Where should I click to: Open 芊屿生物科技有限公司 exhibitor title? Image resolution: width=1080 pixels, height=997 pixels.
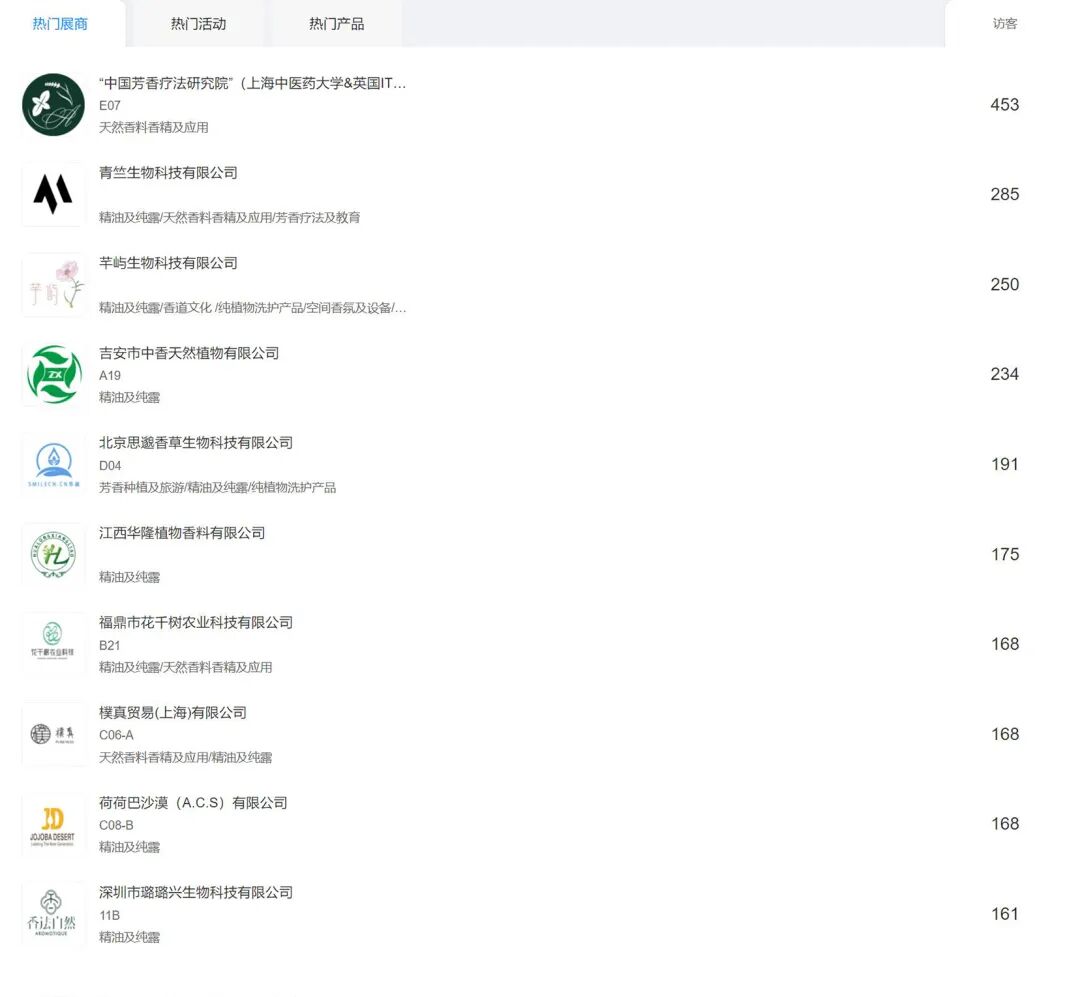coord(168,263)
